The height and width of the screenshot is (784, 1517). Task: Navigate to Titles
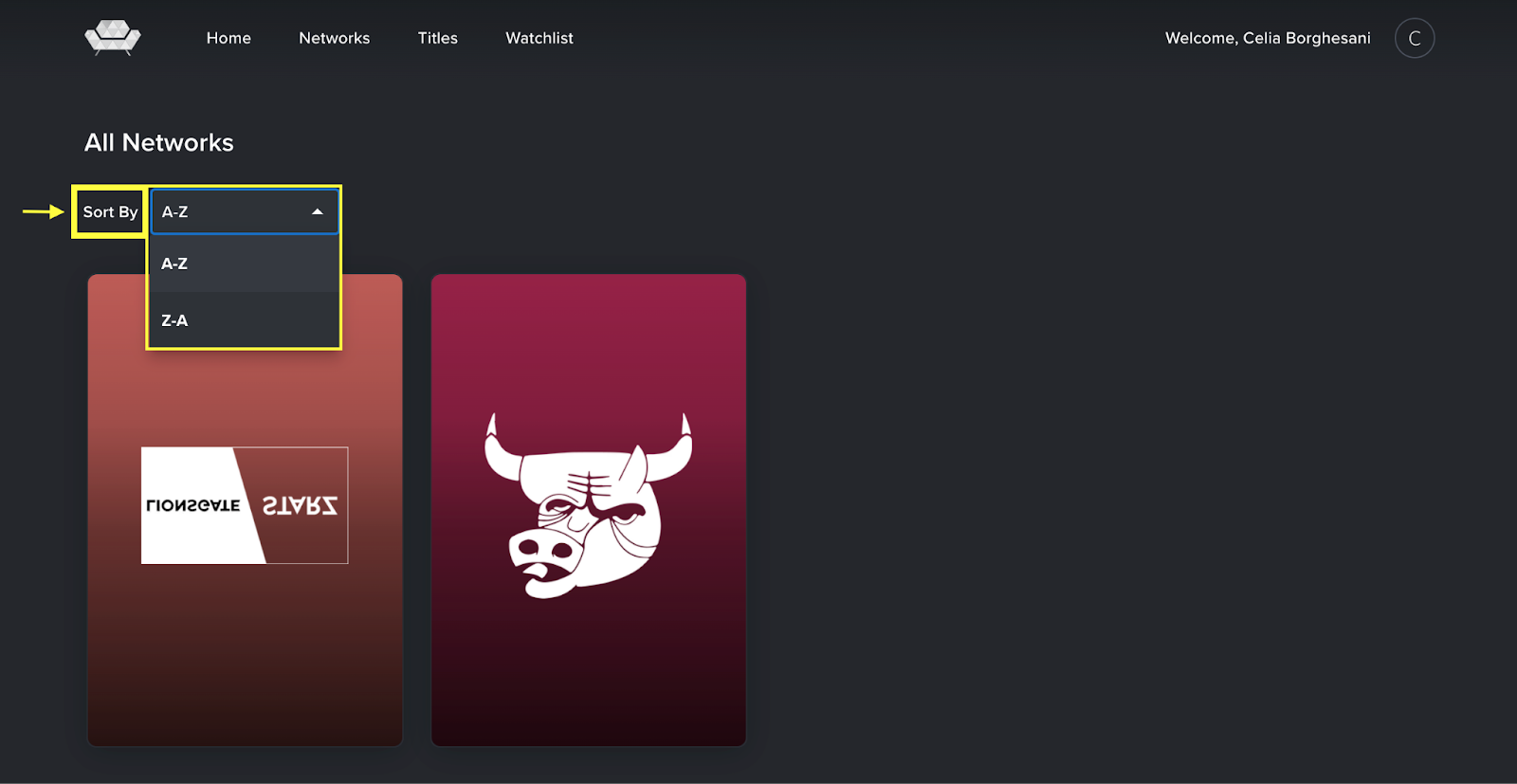click(x=438, y=38)
